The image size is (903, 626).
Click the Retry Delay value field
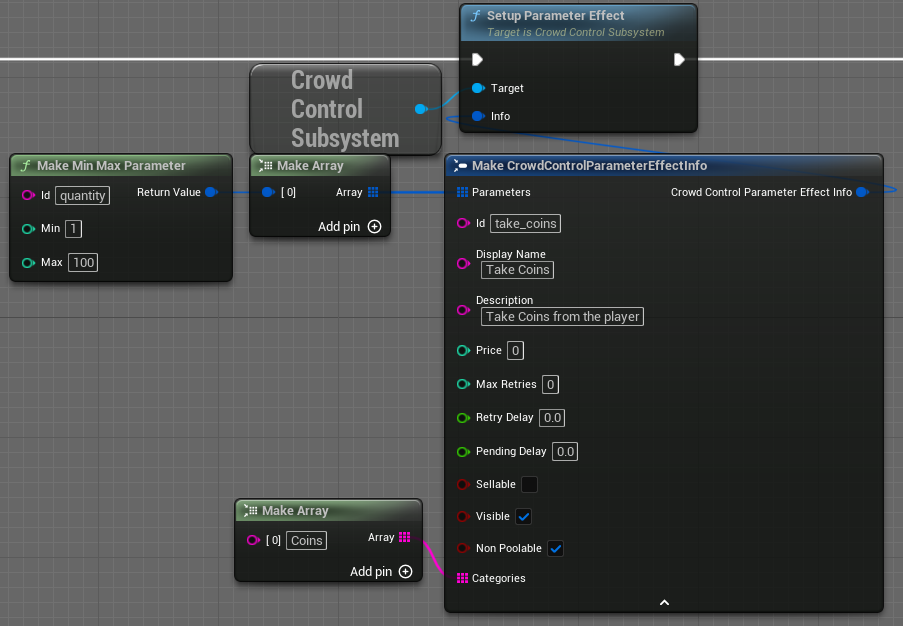tap(552, 418)
